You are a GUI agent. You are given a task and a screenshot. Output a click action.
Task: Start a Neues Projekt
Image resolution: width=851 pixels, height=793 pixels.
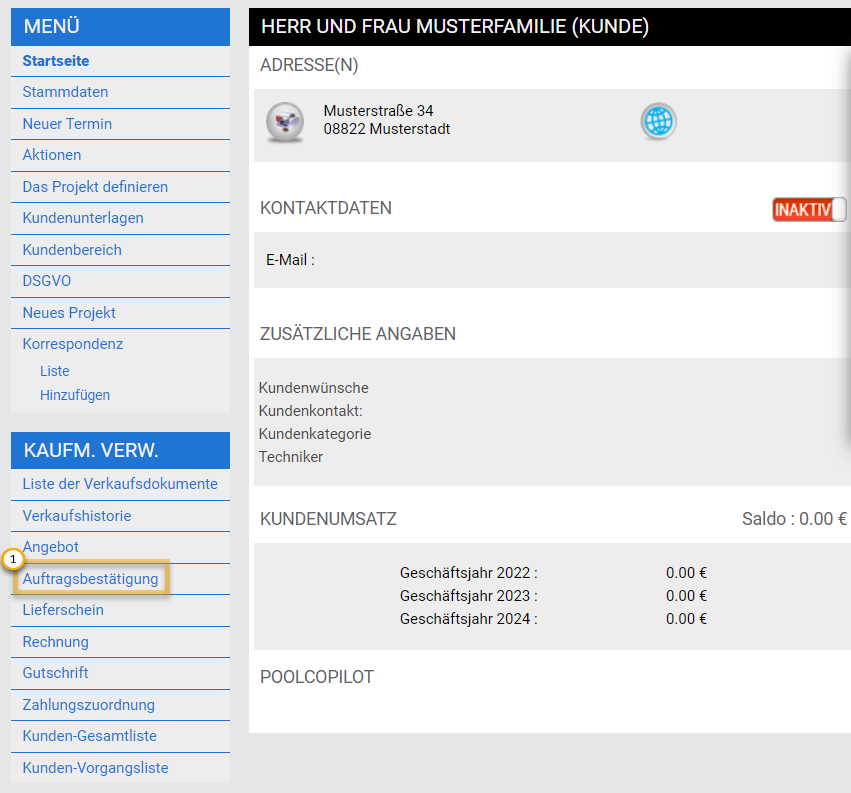pos(69,313)
